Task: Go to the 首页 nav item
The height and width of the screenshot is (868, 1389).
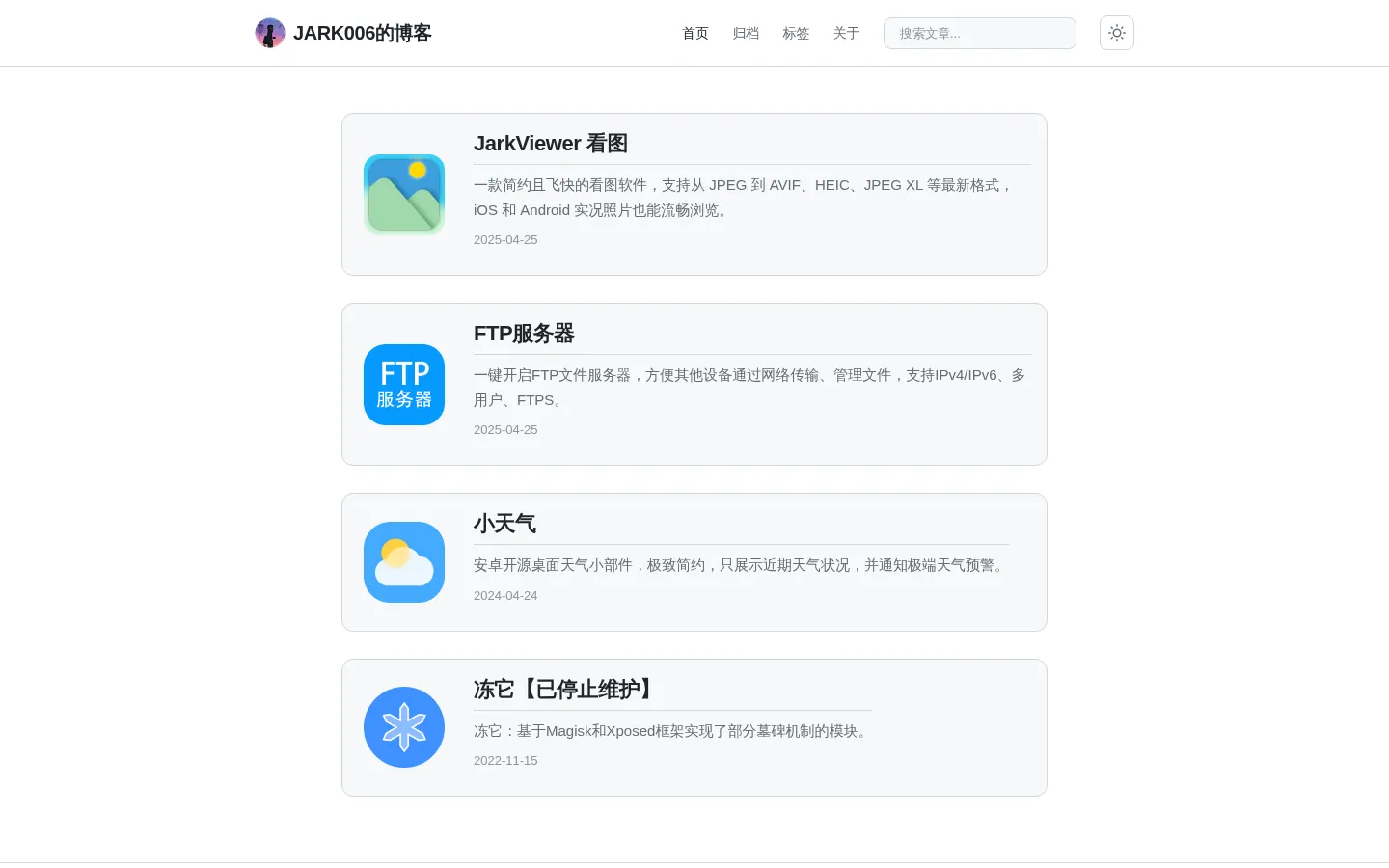Action: coord(695,33)
